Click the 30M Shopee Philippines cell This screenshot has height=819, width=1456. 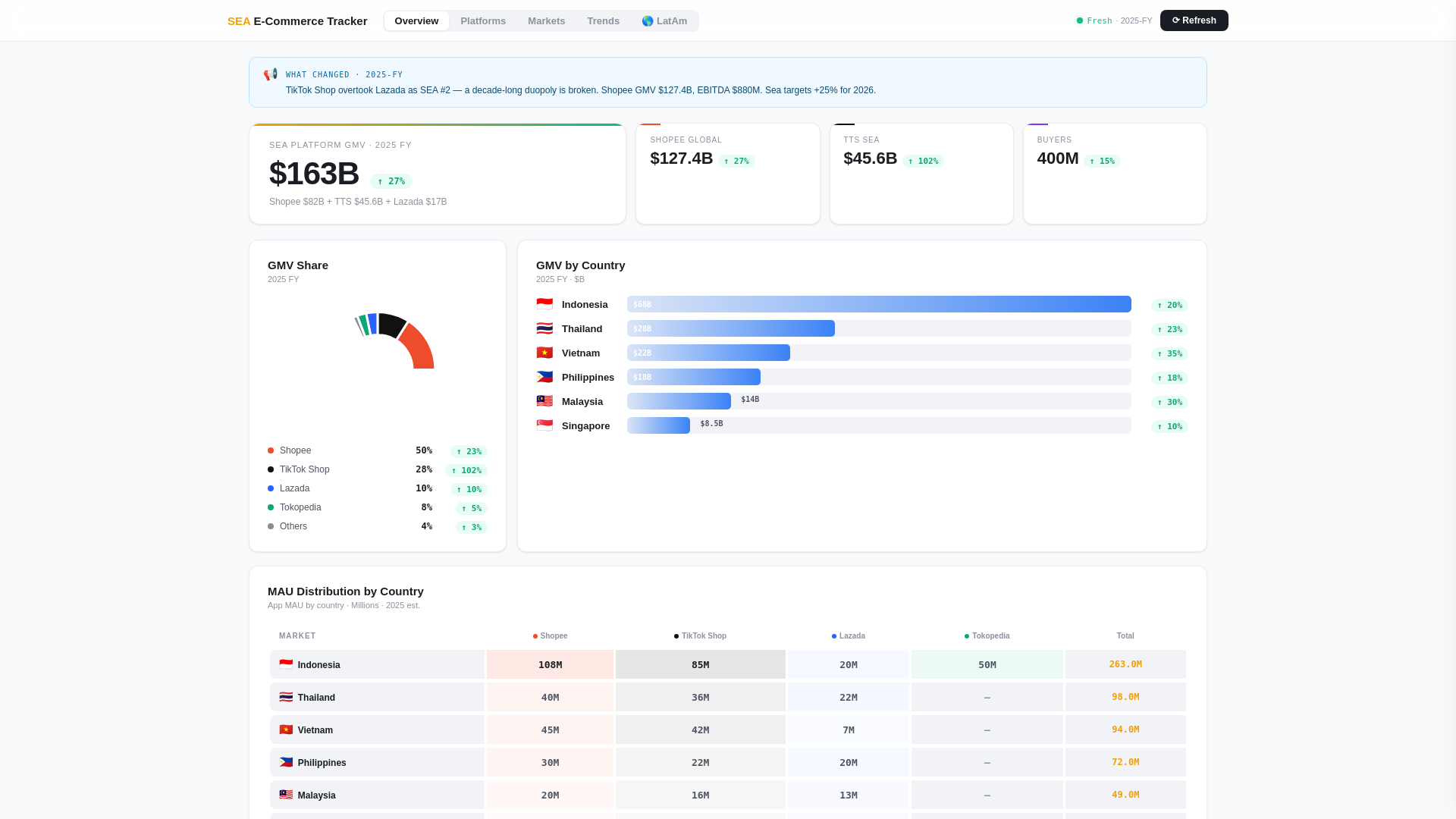coord(550,762)
